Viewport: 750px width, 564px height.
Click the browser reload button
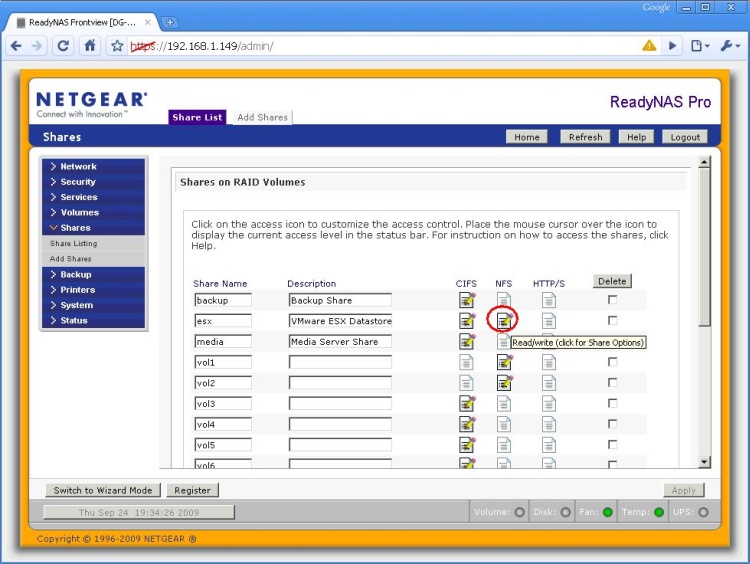pyautogui.click(x=63, y=46)
